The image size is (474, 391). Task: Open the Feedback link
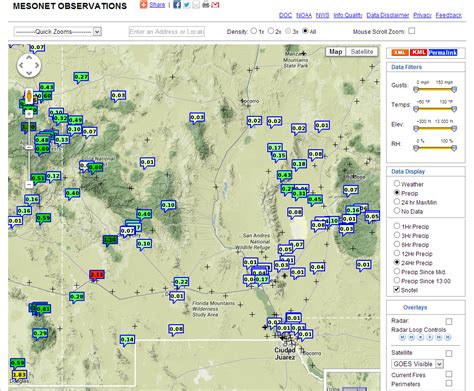(x=449, y=15)
